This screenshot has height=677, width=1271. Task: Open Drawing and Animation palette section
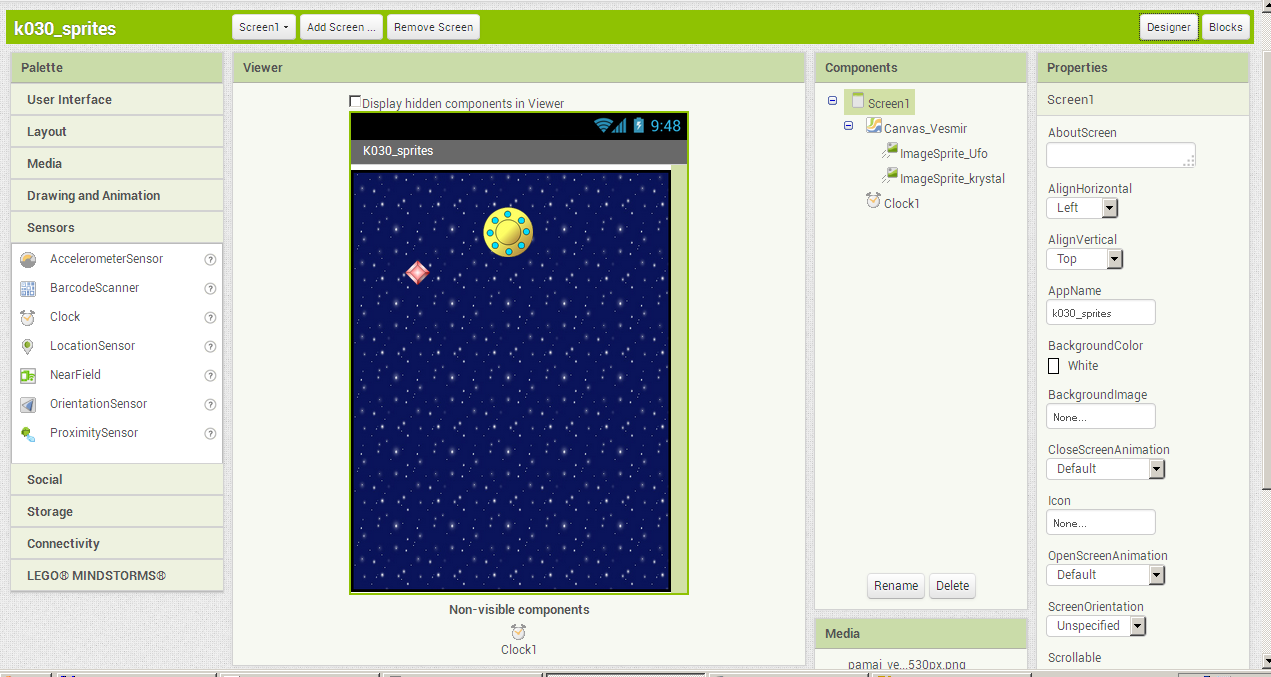click(117, 196)
